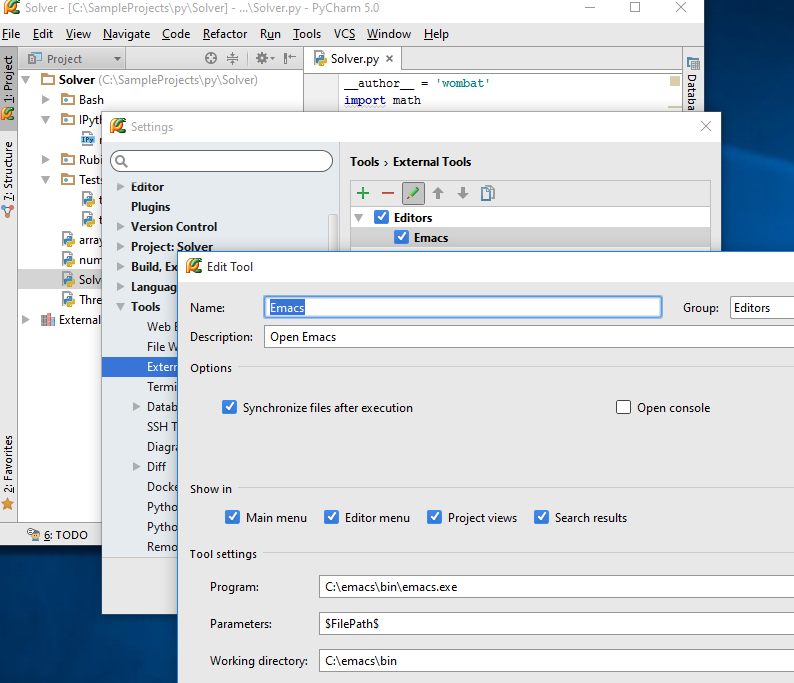Open the 2: Favorites tool window sidebar tab
Image resolution: width=794 pixels, height=683 pixels.
click(x=8, y=472)
